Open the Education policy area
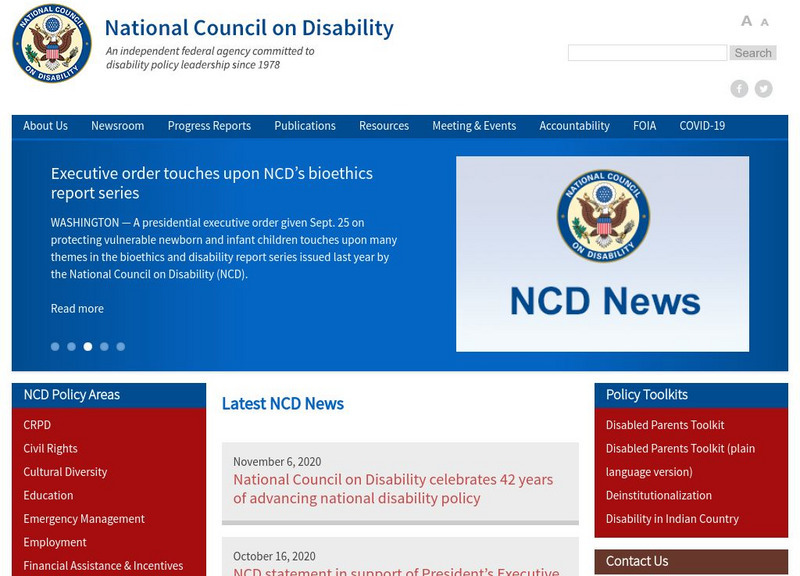The image size is (800, 576). pyautogui.click(x=48, y=495)
